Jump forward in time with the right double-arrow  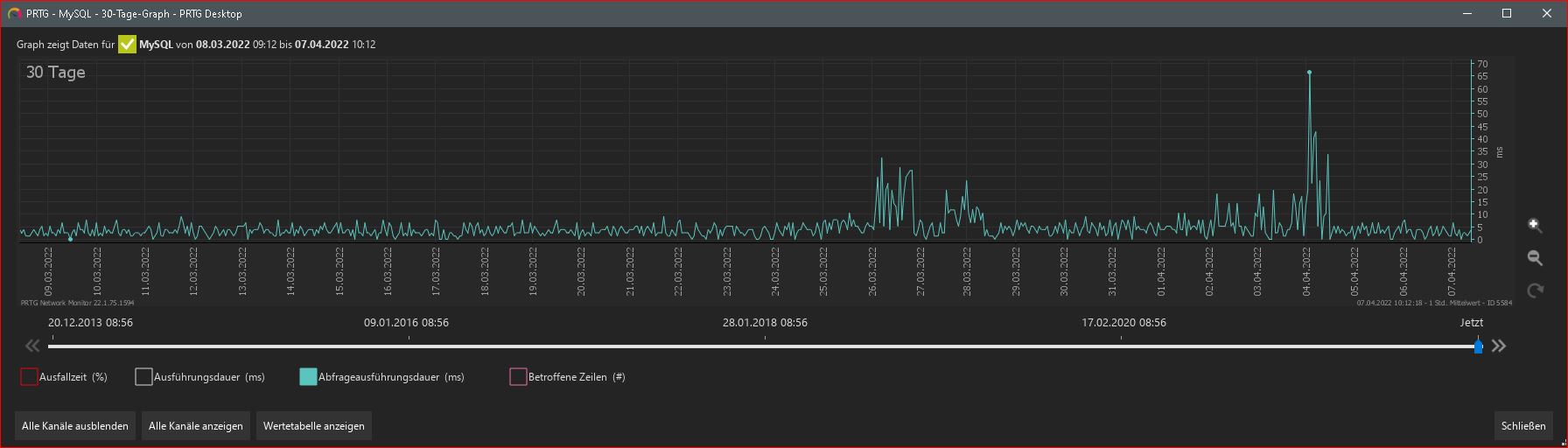point(1499,346)
